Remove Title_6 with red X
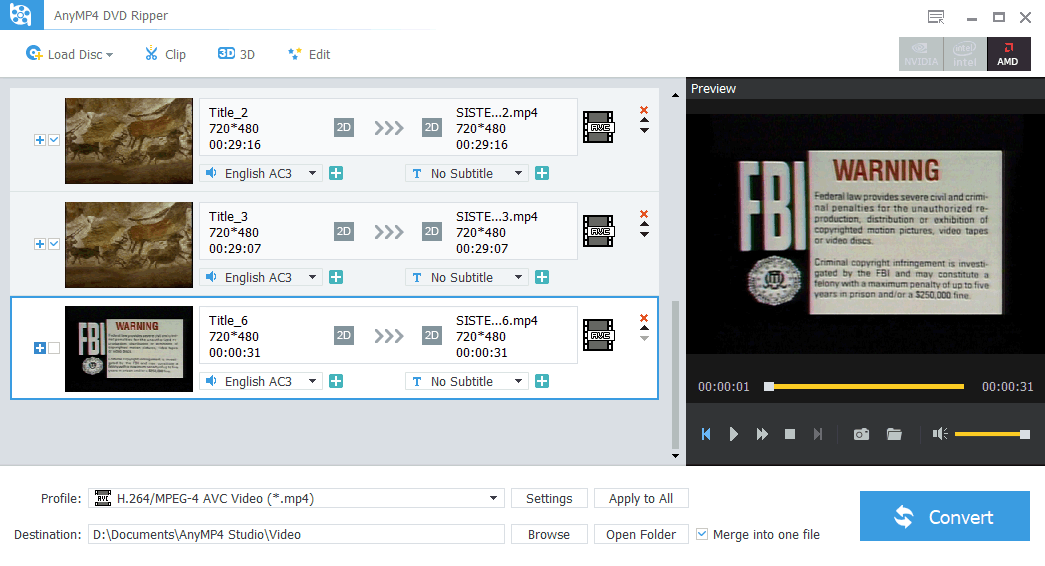This screenshot has height=566, width=1045. (644, 318)
